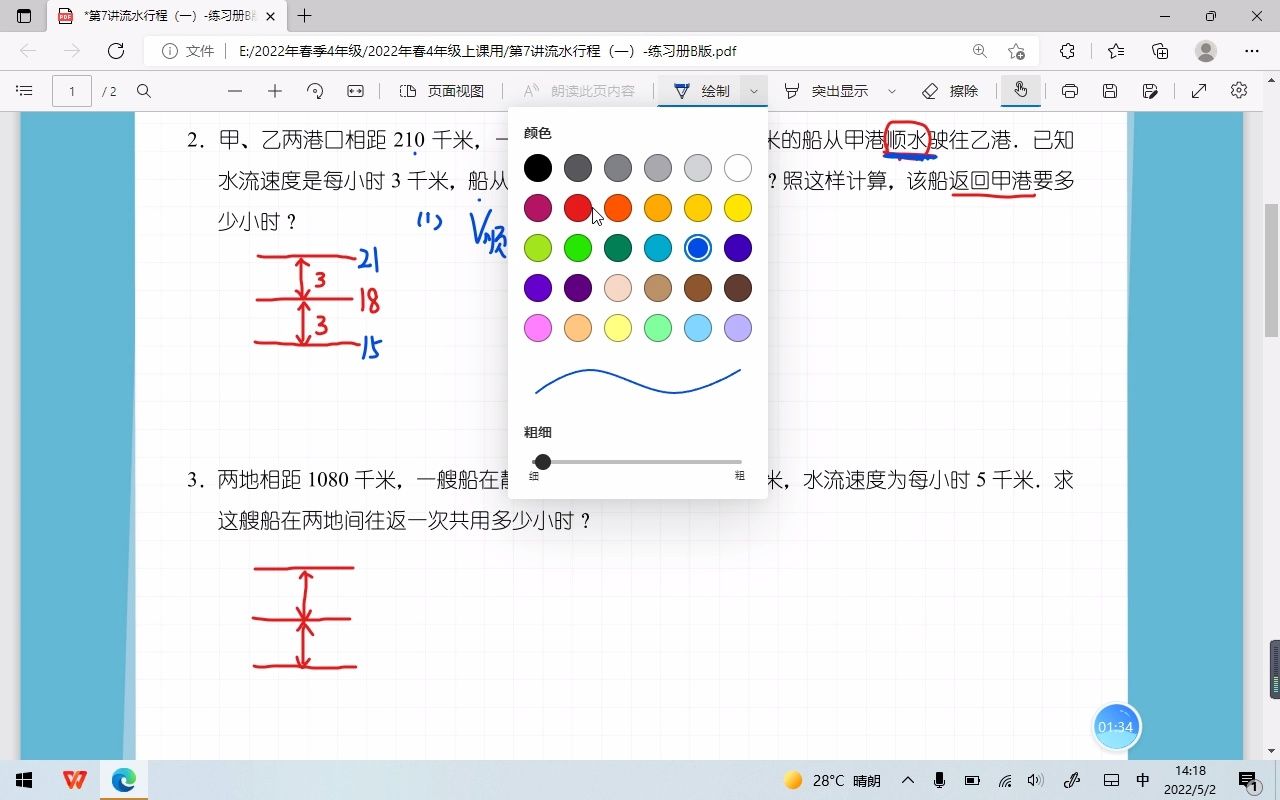Viewport: 1280px width, 800px height.
Task: Enter full screen mode
Action: coord(1199,91)
